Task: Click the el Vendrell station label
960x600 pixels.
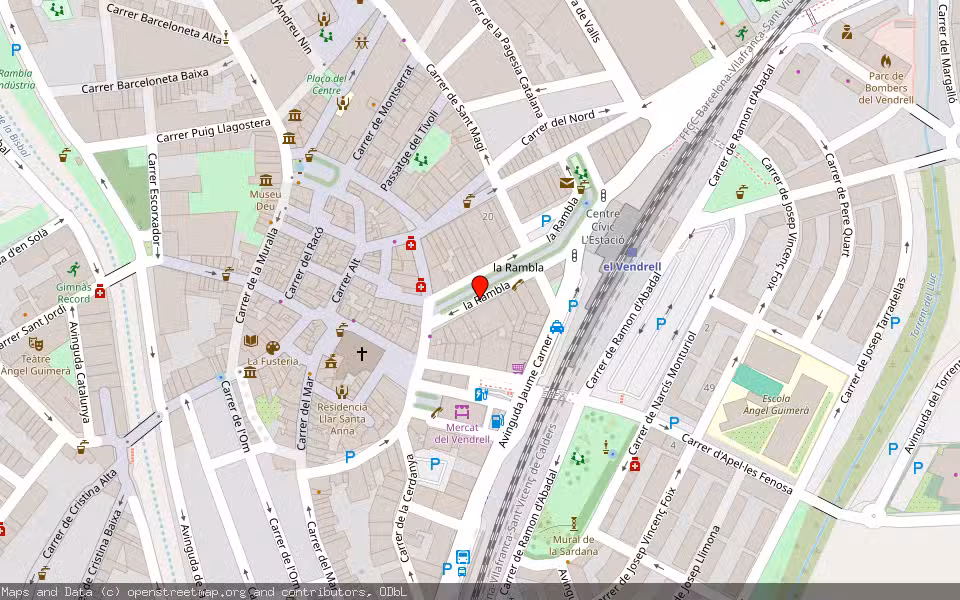Action: coord(632,266)
